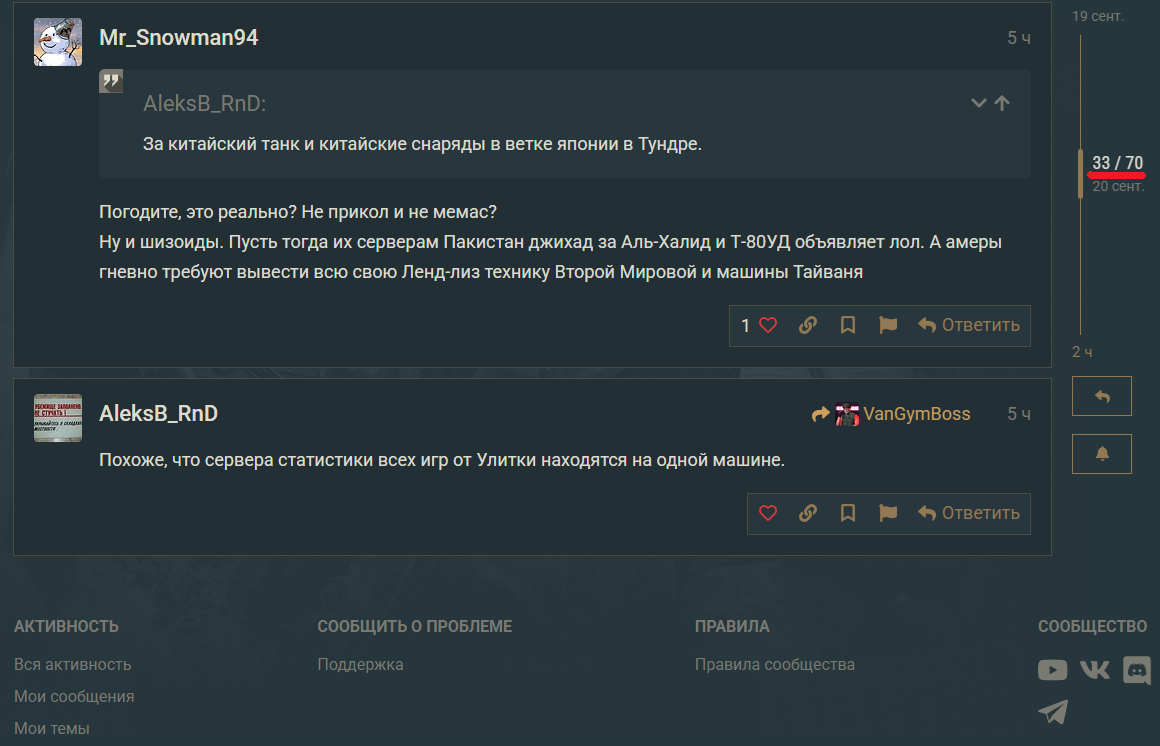Viewport: 1160px width, 746px height.
Task: Like Mr_Snowman94's post with the heart
Action: (x=767, y=325)
